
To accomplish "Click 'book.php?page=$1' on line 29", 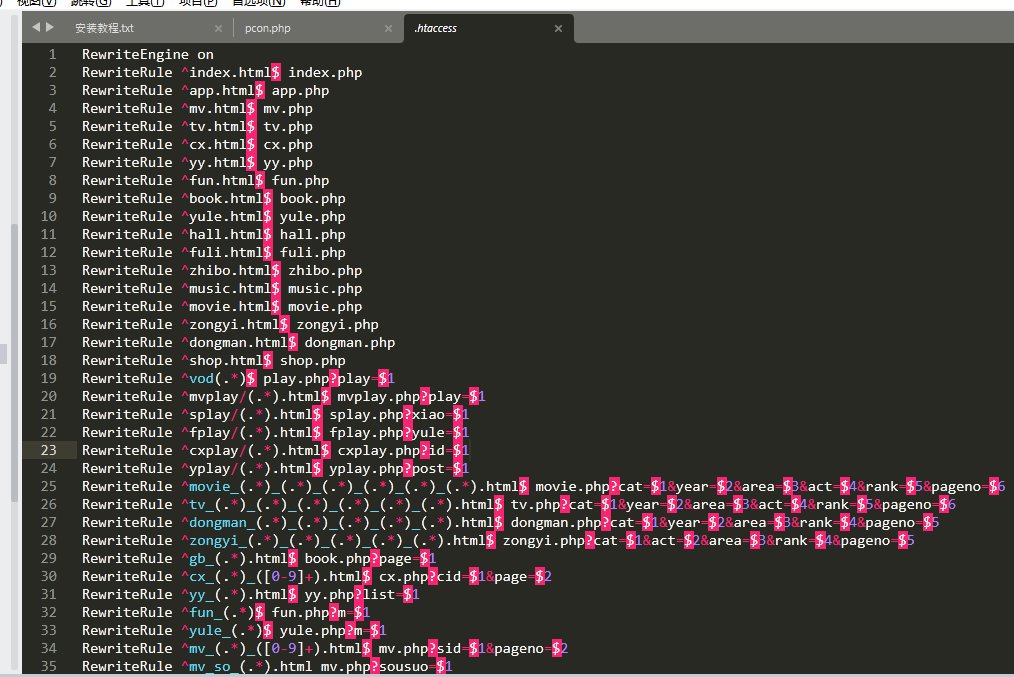I will pos(371,559).
